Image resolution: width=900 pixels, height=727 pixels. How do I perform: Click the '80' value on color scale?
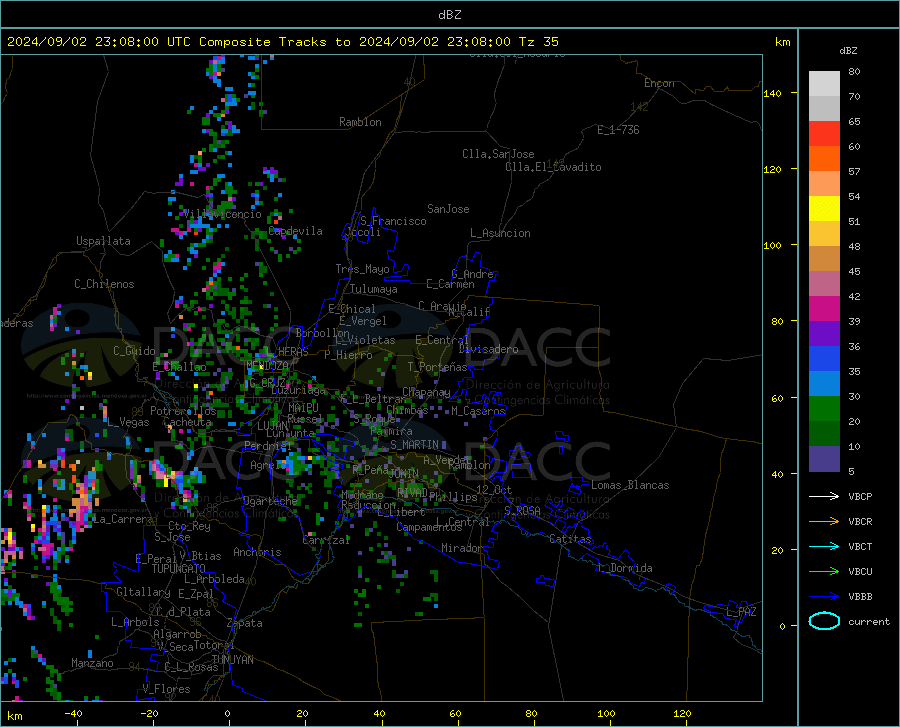[x=854, y=72]
